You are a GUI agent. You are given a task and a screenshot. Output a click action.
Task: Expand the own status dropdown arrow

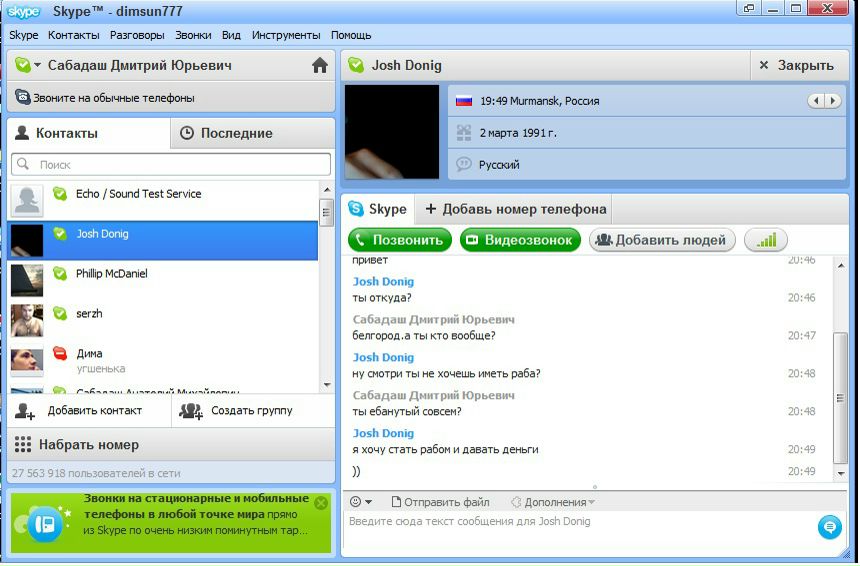click(37, 66)
